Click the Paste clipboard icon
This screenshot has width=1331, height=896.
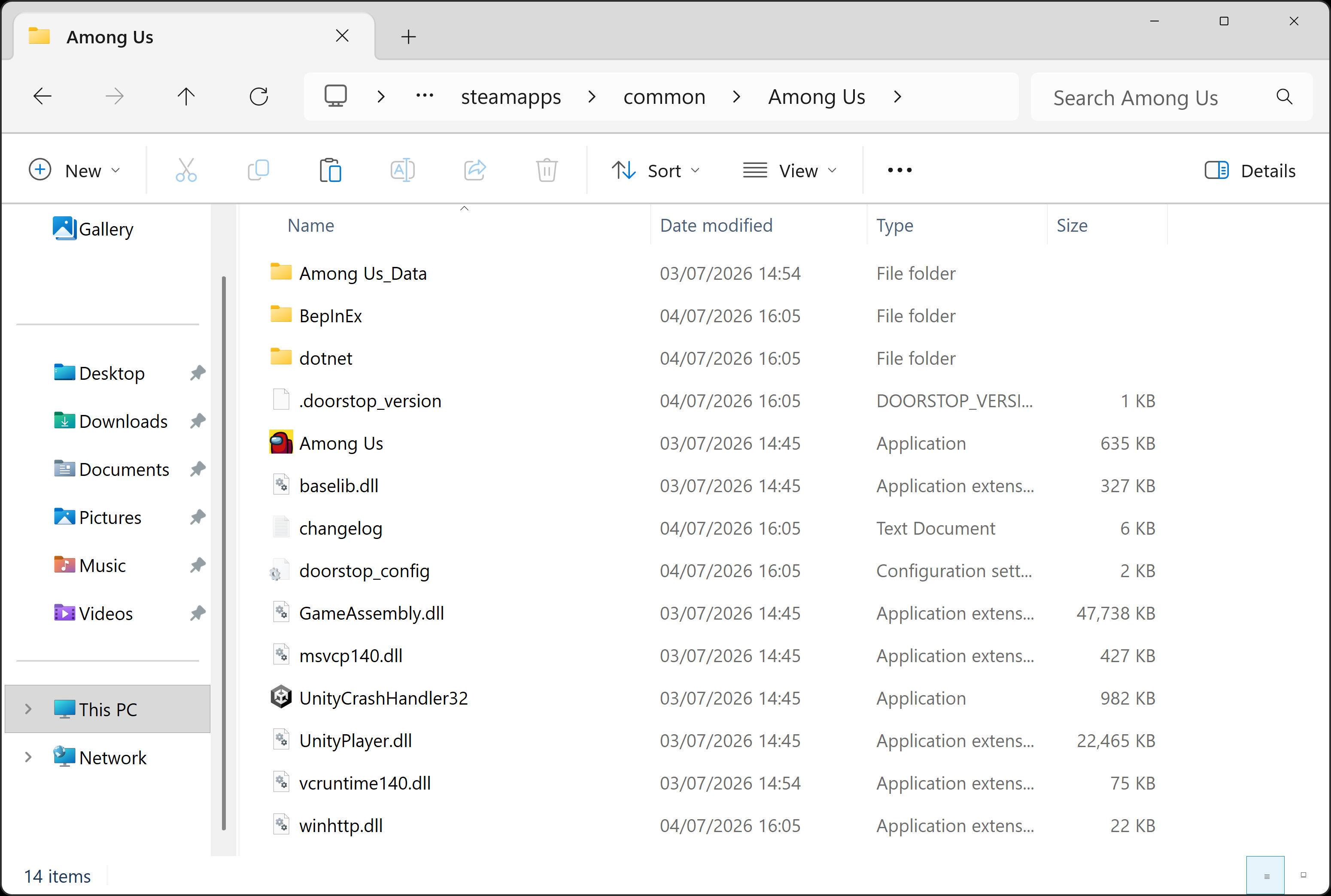point(331,170)
